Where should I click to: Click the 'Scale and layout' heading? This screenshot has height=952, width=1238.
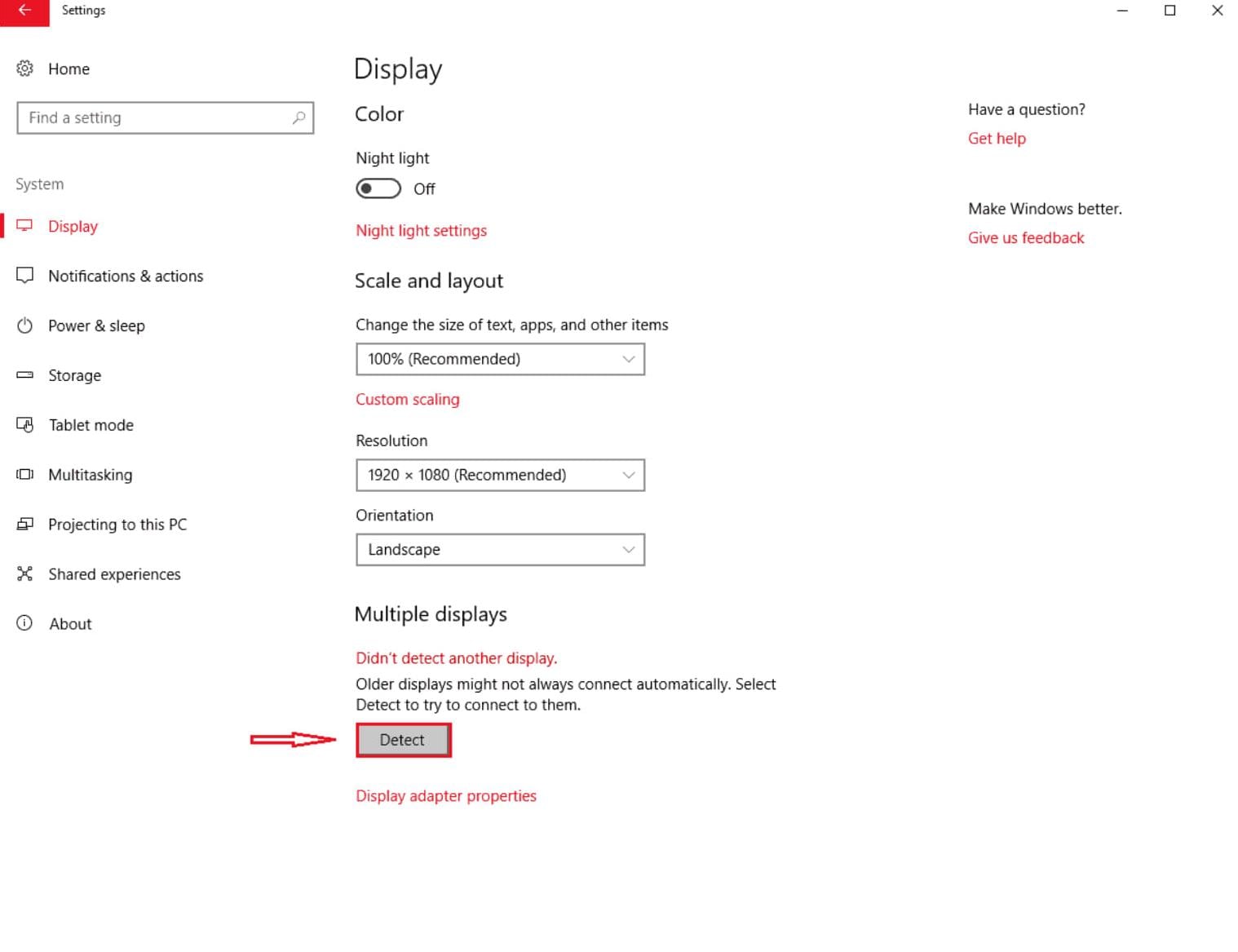[x=429, y=281]
